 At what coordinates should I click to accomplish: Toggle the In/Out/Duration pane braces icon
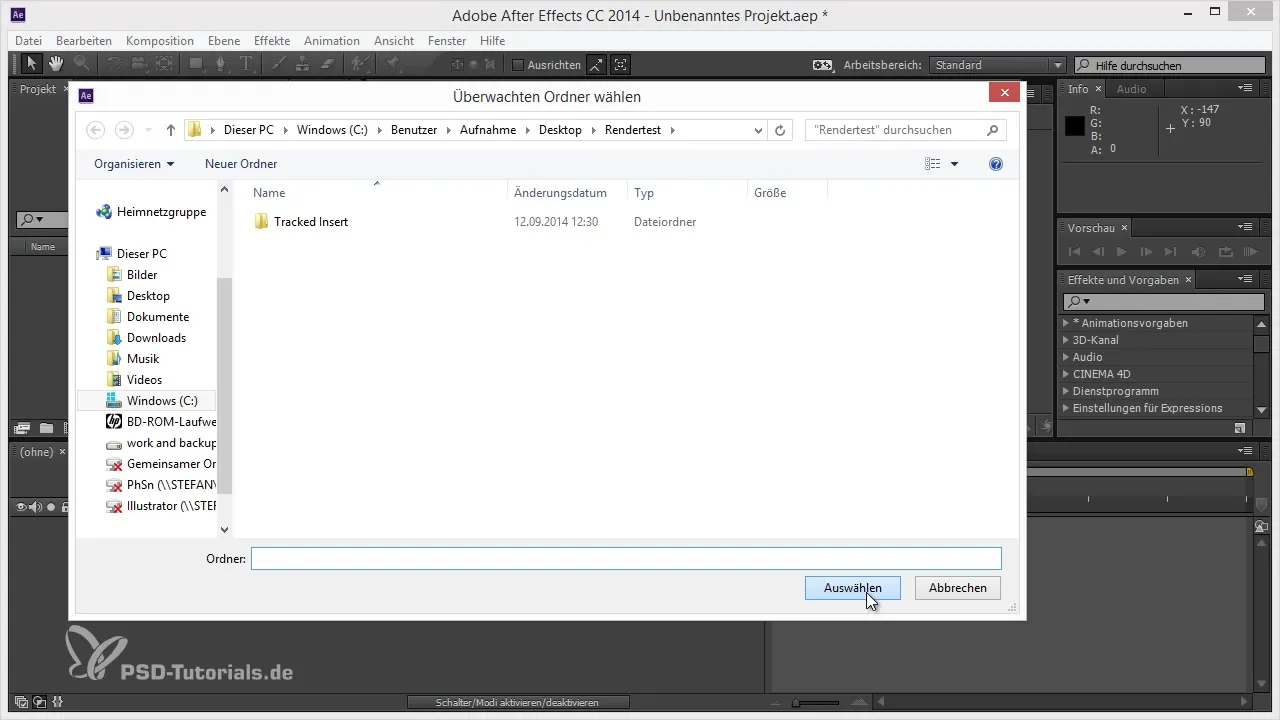tap(58, 702)
